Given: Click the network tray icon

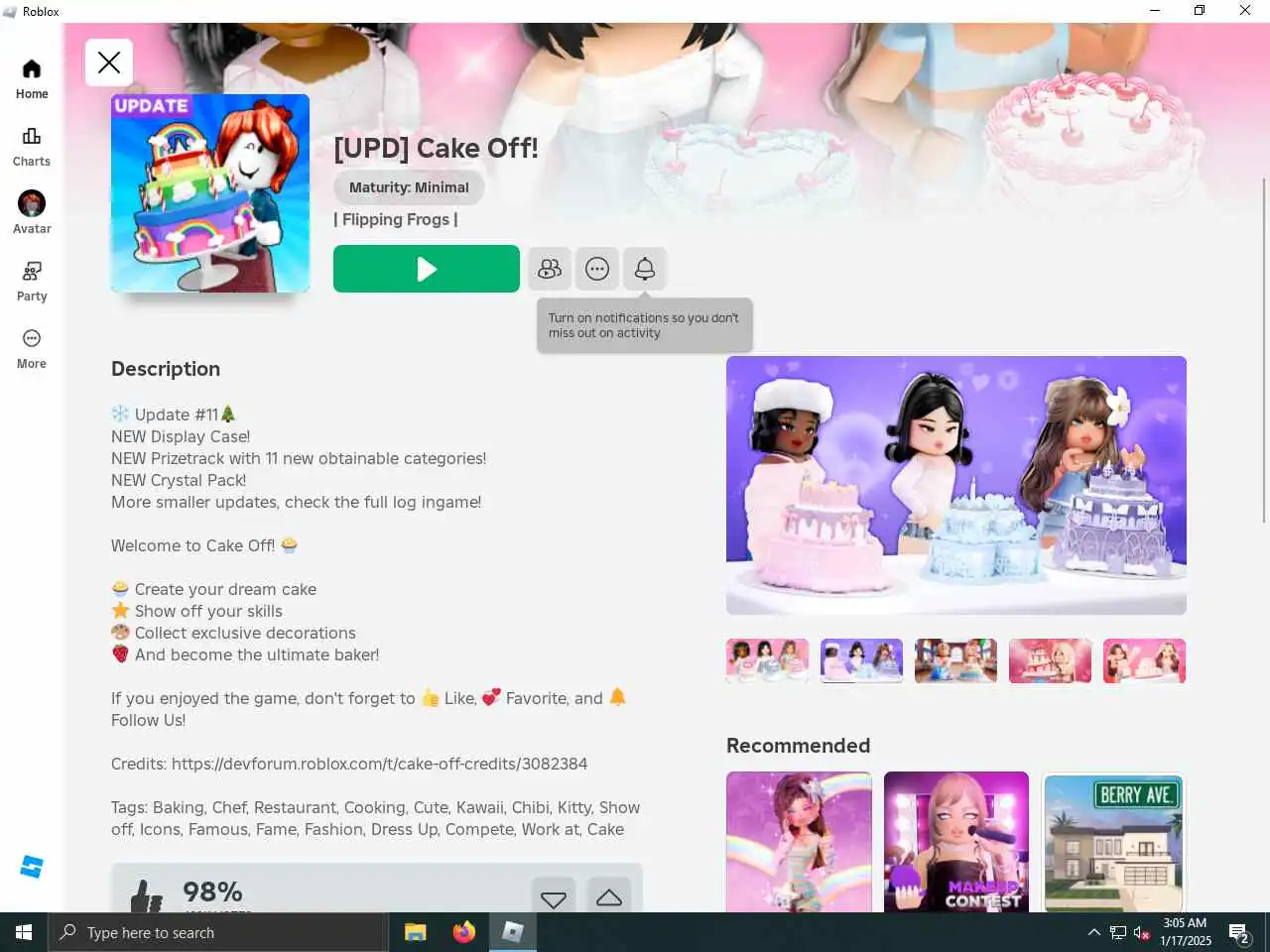Looking at the screenshot, I should pos(1118,932).
